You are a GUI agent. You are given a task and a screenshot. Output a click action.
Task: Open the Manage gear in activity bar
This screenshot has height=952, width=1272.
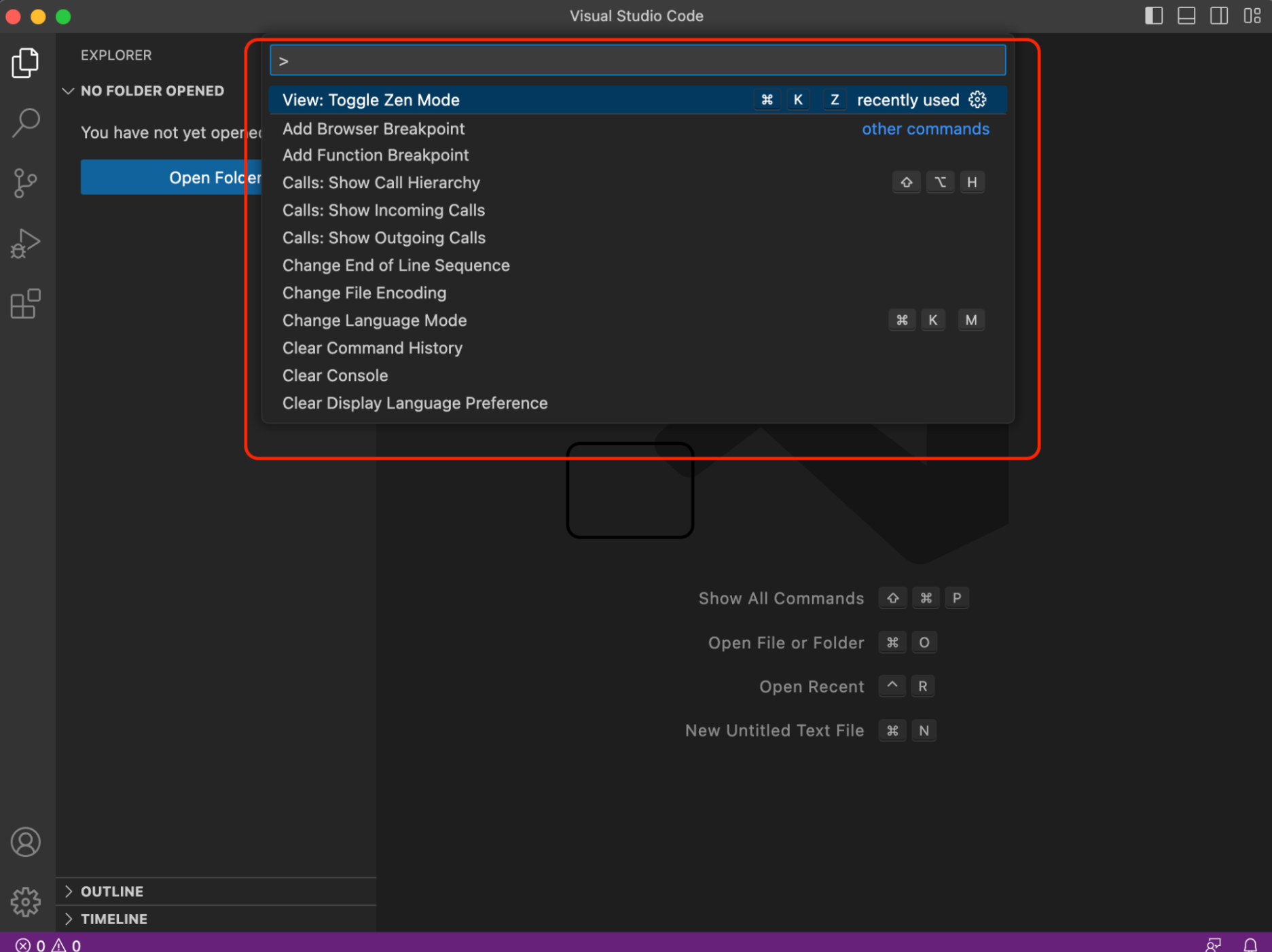(26, 902)
